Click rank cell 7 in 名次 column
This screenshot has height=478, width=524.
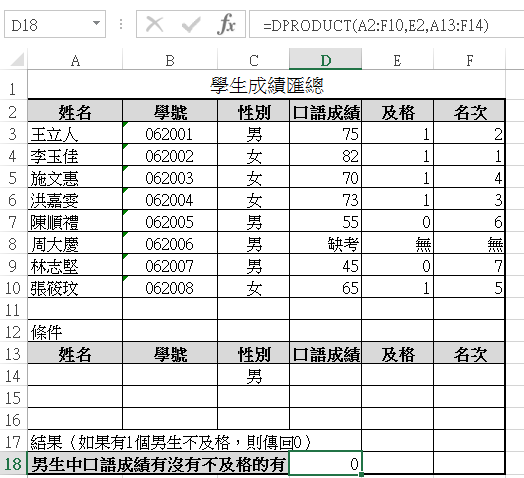pyautogui.click(x=470, y=266)
